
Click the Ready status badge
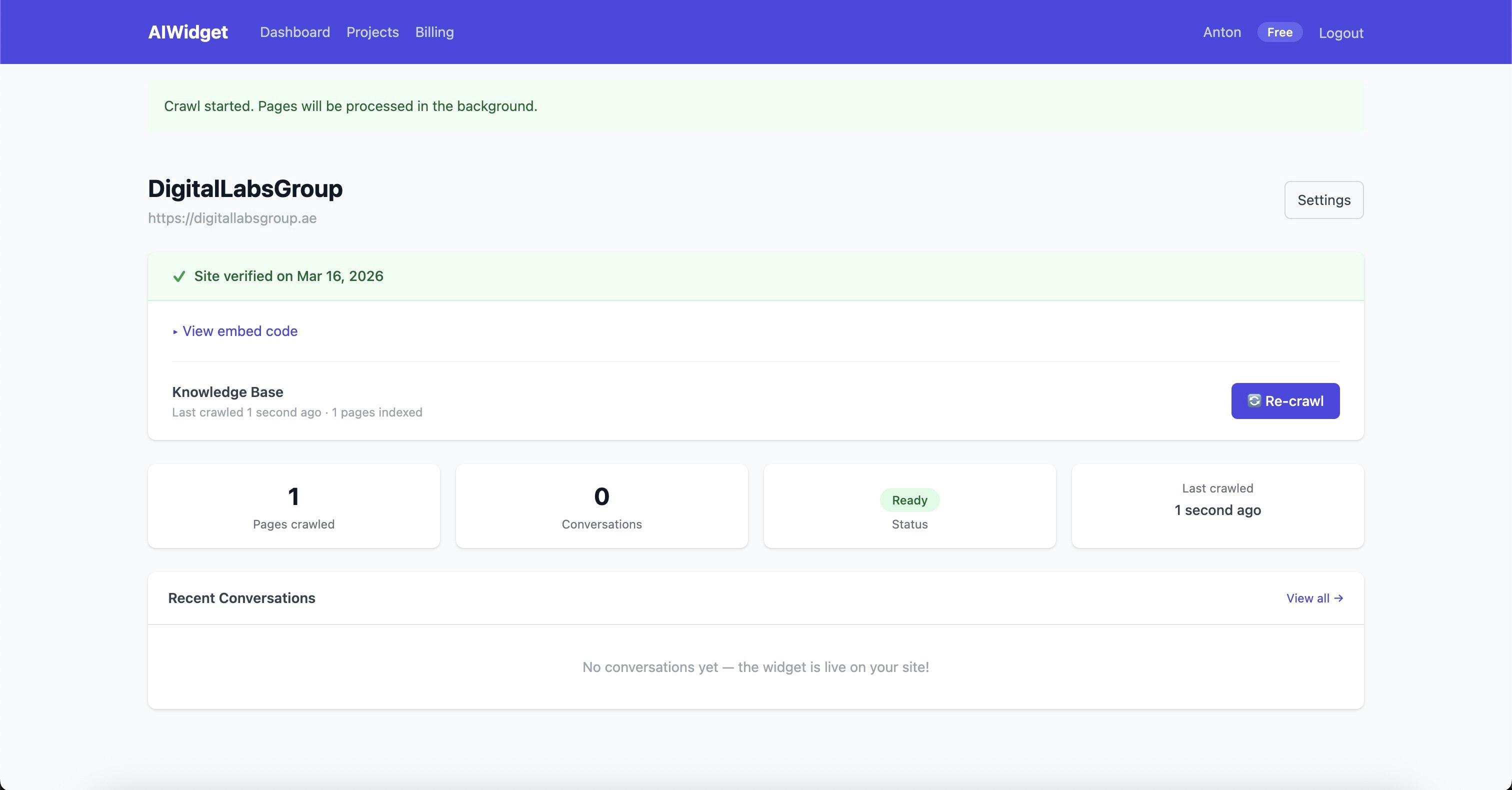point(909,500)
